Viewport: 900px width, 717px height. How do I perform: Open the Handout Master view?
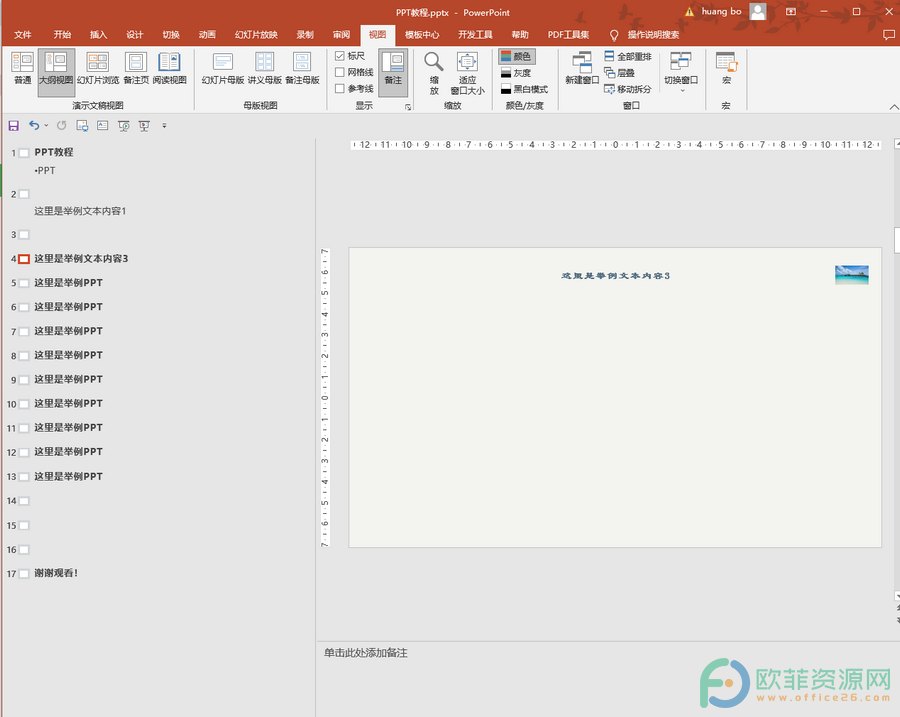(x=265, y=69)
